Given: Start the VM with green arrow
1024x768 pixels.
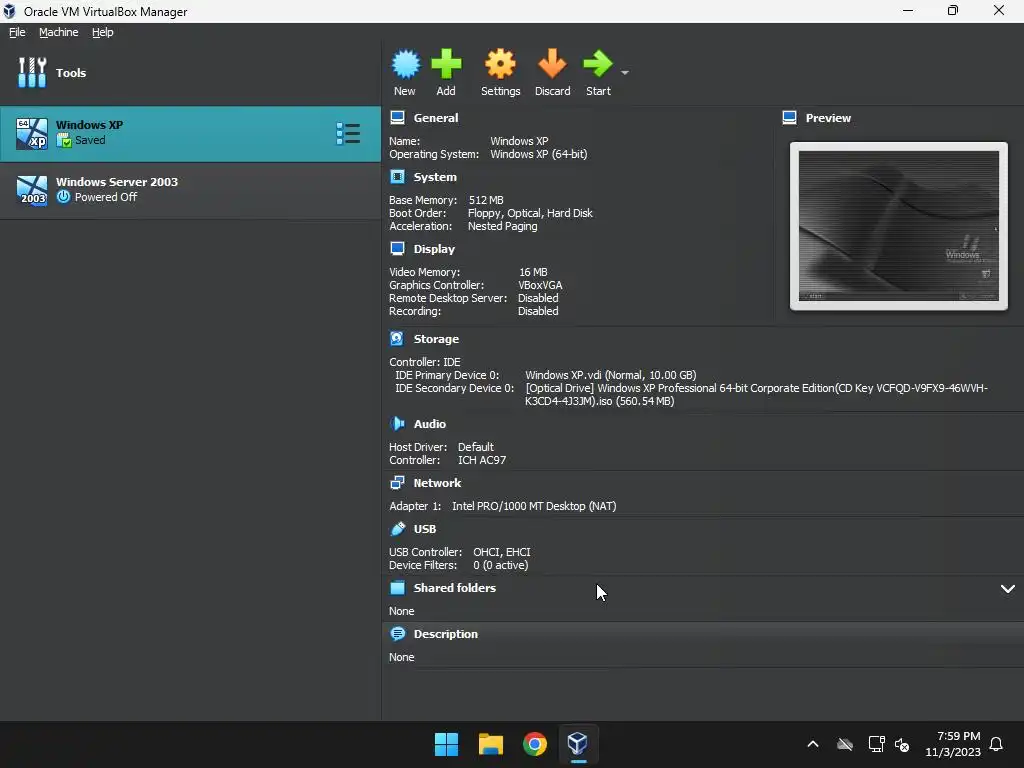Looking at the screenshot, I should click(x=598, y=64).
